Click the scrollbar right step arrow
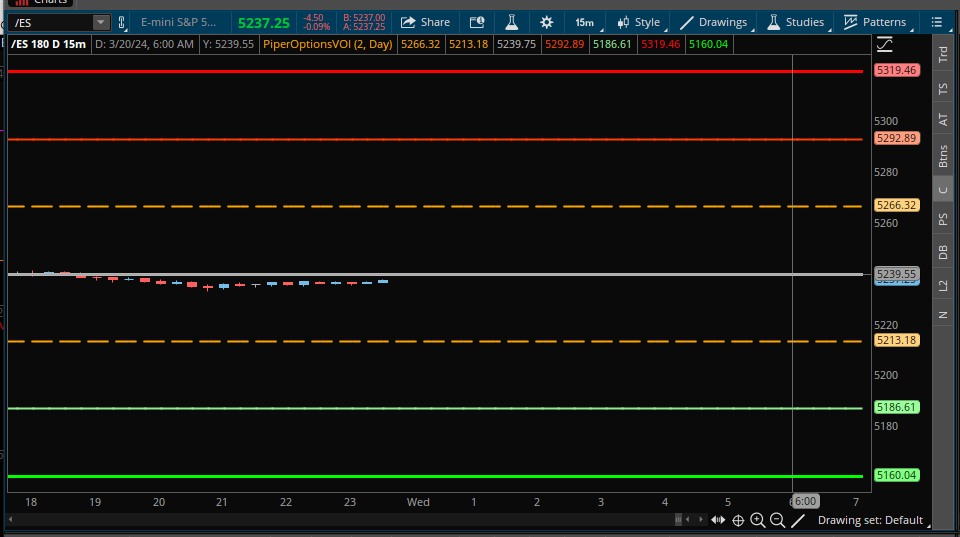Screen dimensions: 960x537 [701, 520]
